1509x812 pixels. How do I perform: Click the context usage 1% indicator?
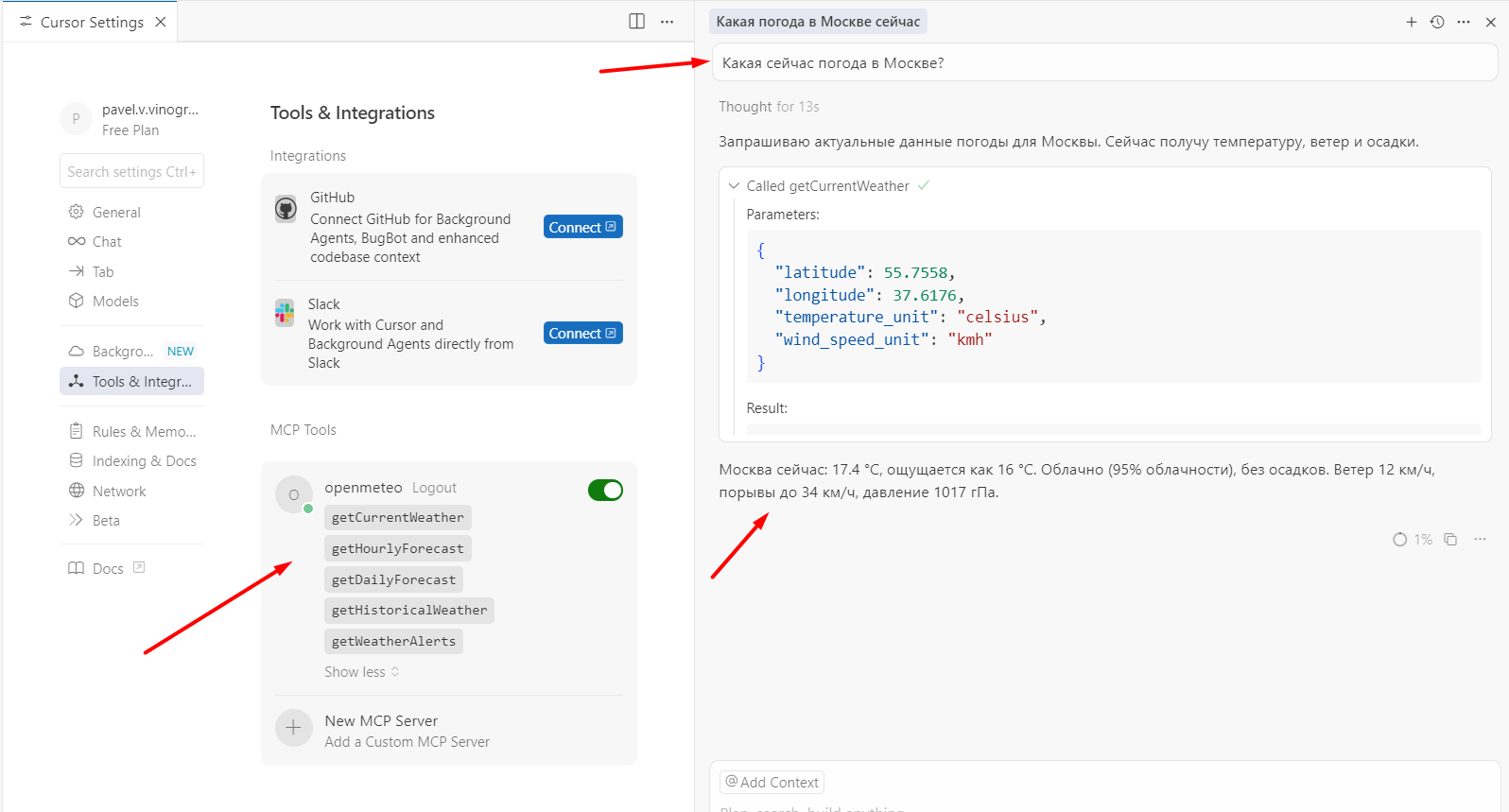1413,540
